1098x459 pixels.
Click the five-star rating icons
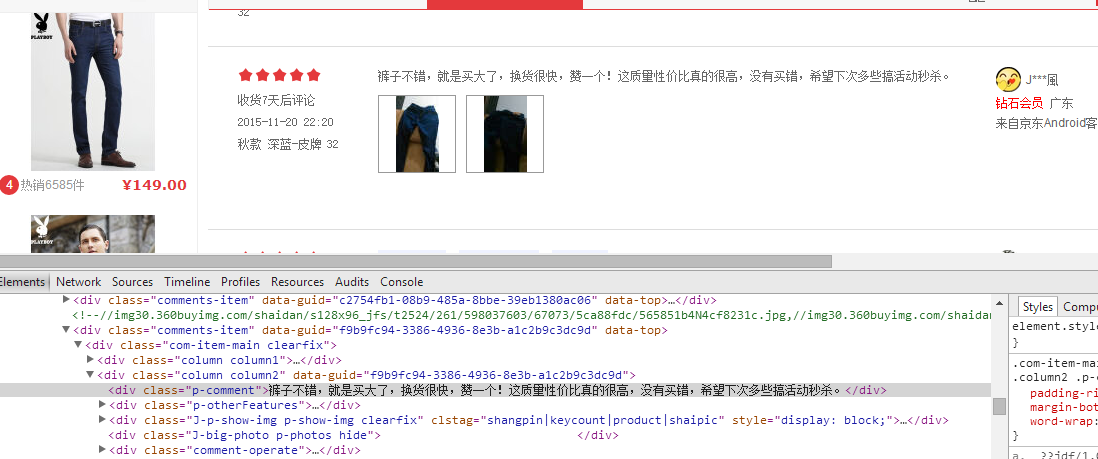pyautogui.click(x=279, y=75)
